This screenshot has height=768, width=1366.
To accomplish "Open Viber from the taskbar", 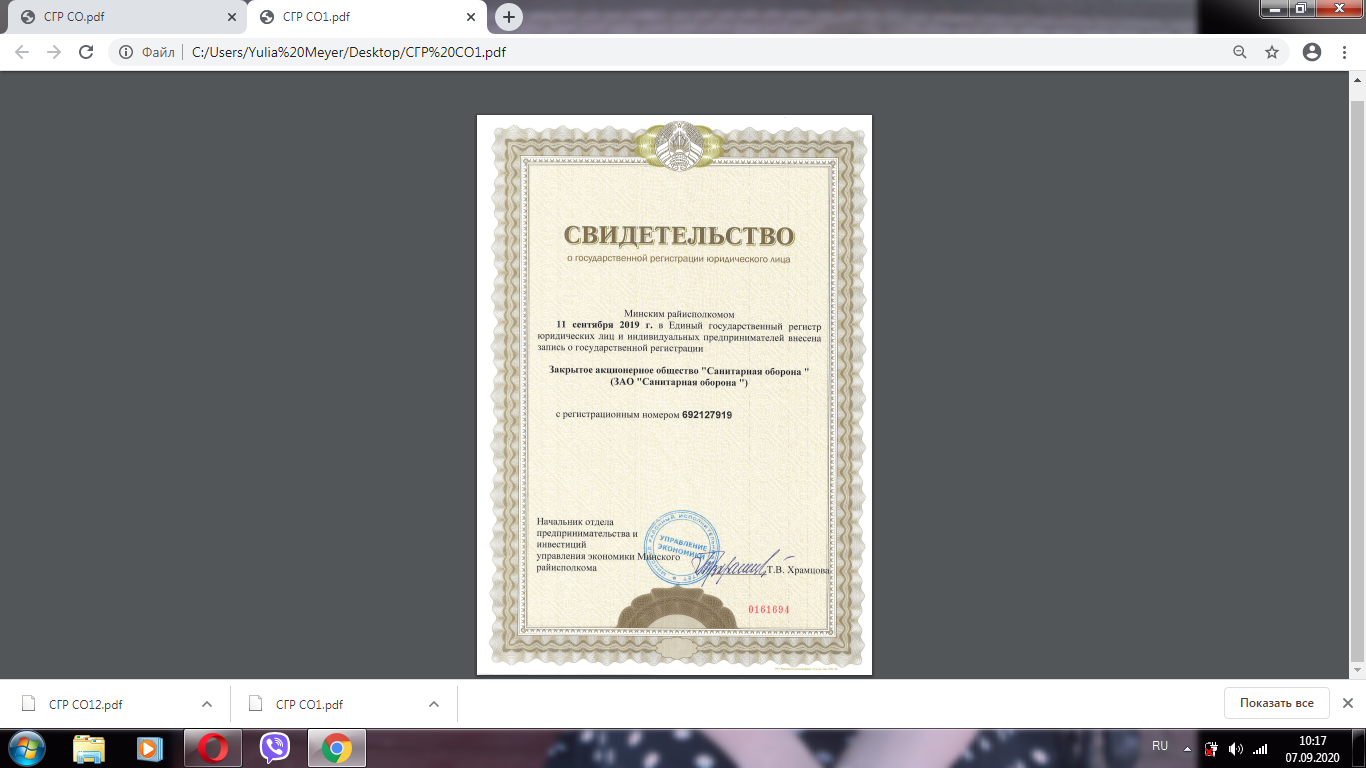I will click(x=274, y=747).
